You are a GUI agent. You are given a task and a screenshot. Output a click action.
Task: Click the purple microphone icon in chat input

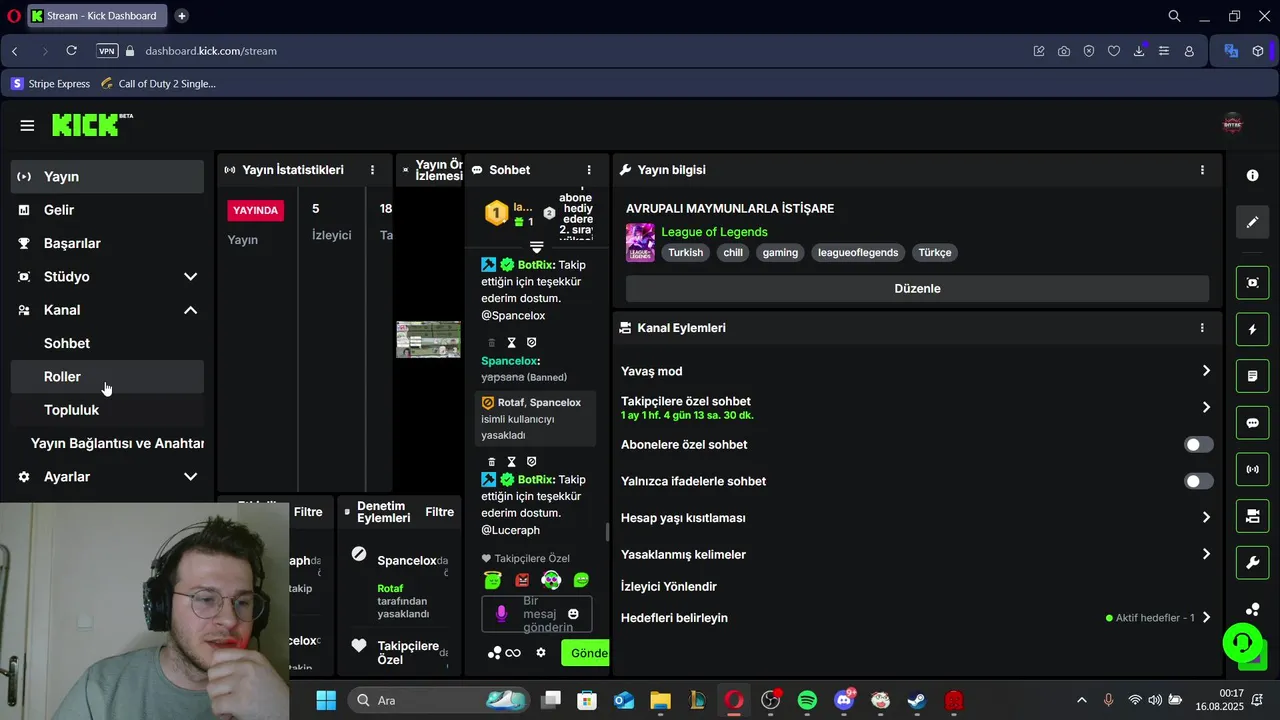coord(501,613)
